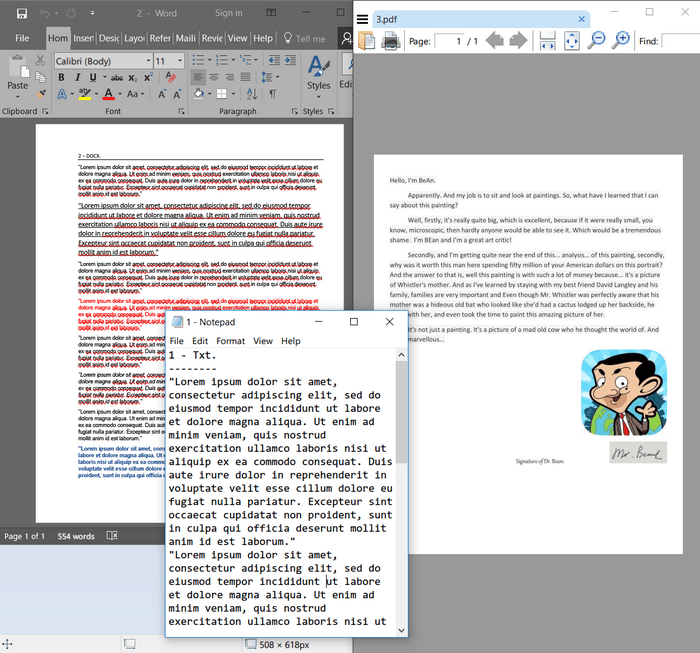Click the Print icon in the PDF viewer
This screenshot has width=700, height=653.
391,41
